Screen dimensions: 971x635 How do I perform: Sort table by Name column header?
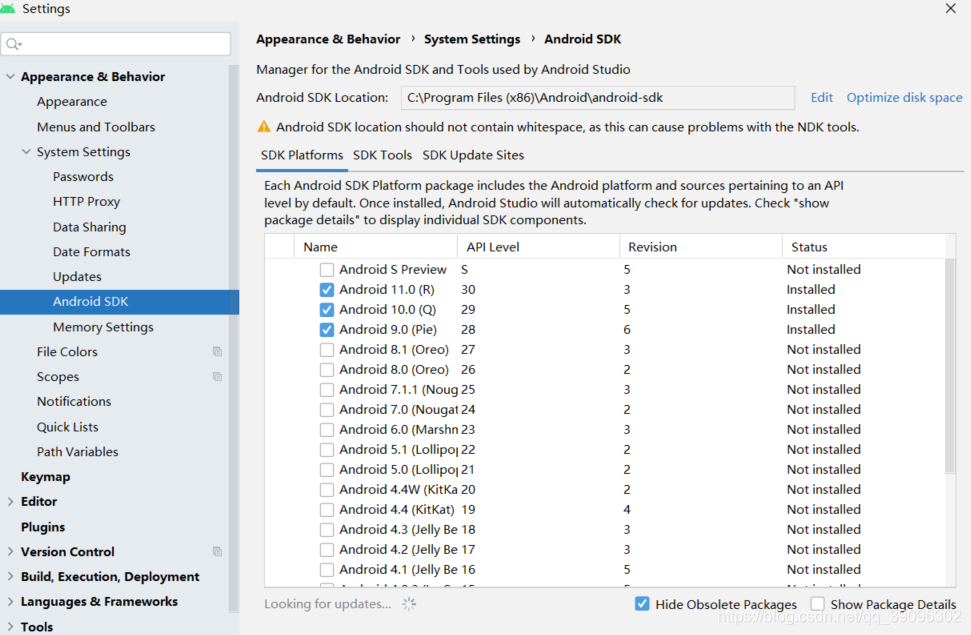375,247
